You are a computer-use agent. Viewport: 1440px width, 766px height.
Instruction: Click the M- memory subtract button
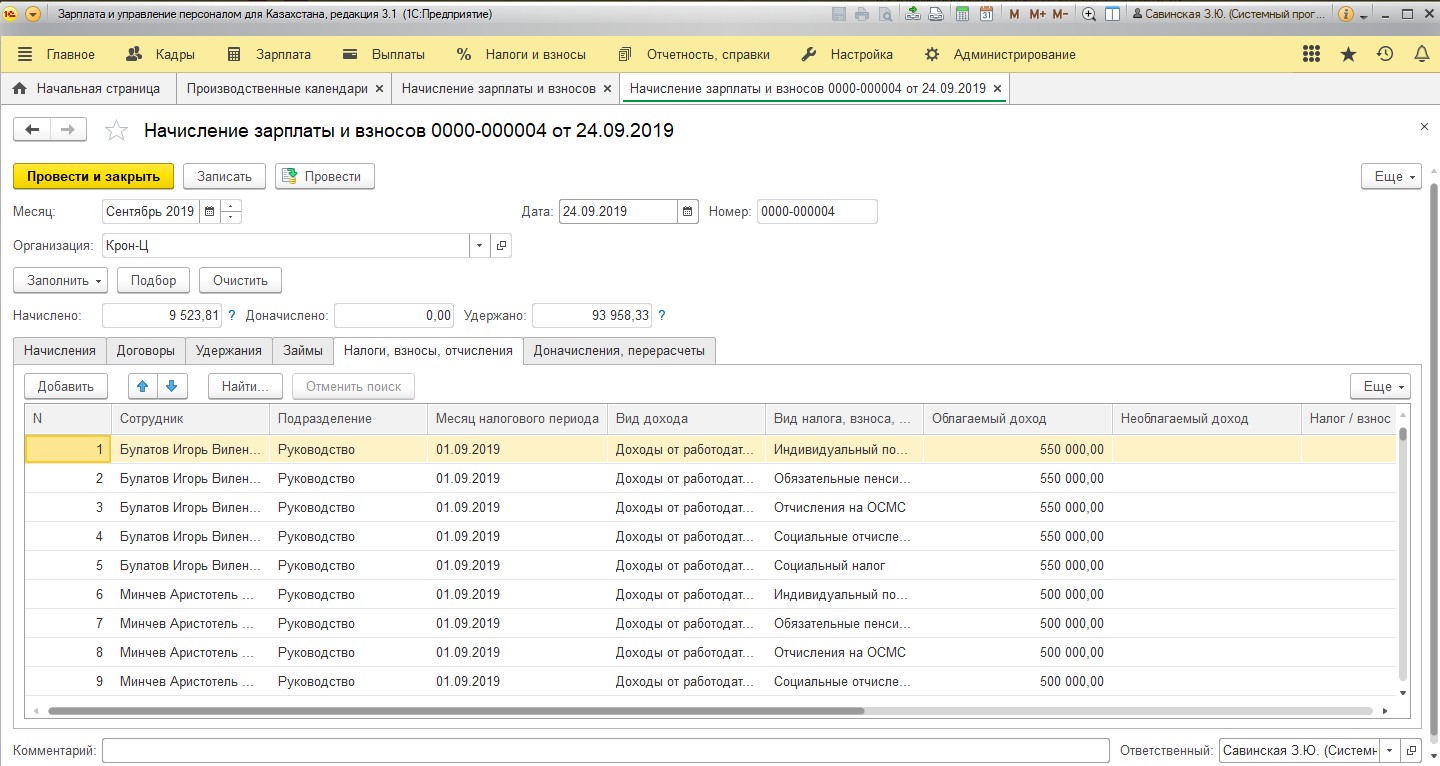pyautogui.click(x=1061, y=14)
